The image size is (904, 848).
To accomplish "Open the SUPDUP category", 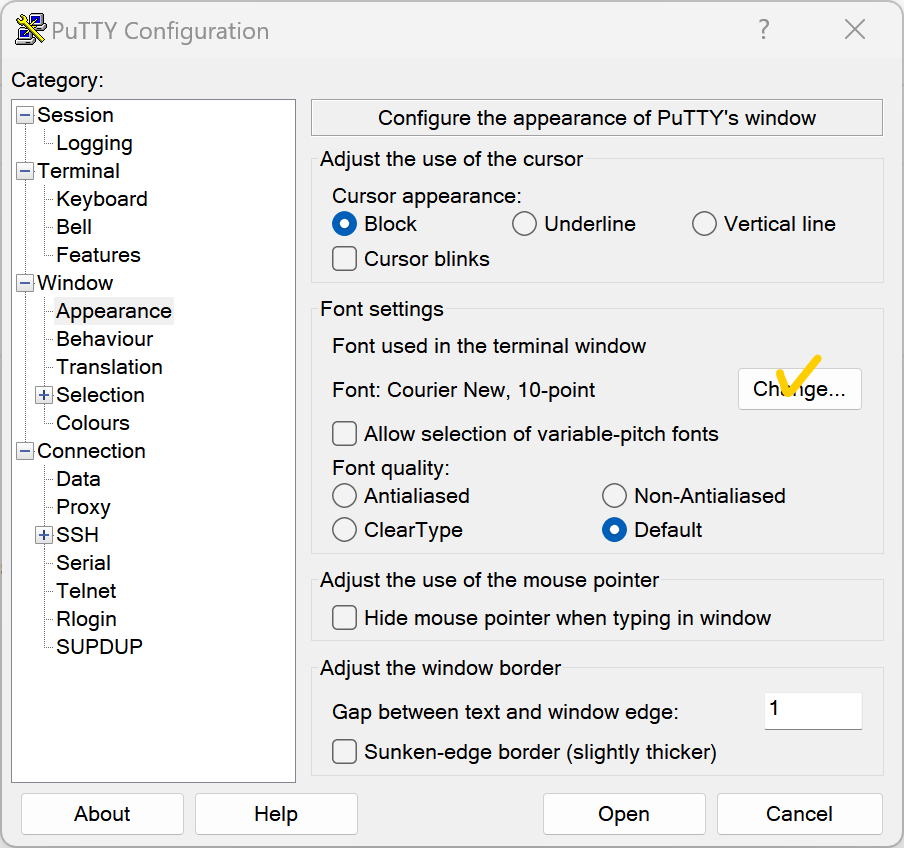I will pos(100,647).
